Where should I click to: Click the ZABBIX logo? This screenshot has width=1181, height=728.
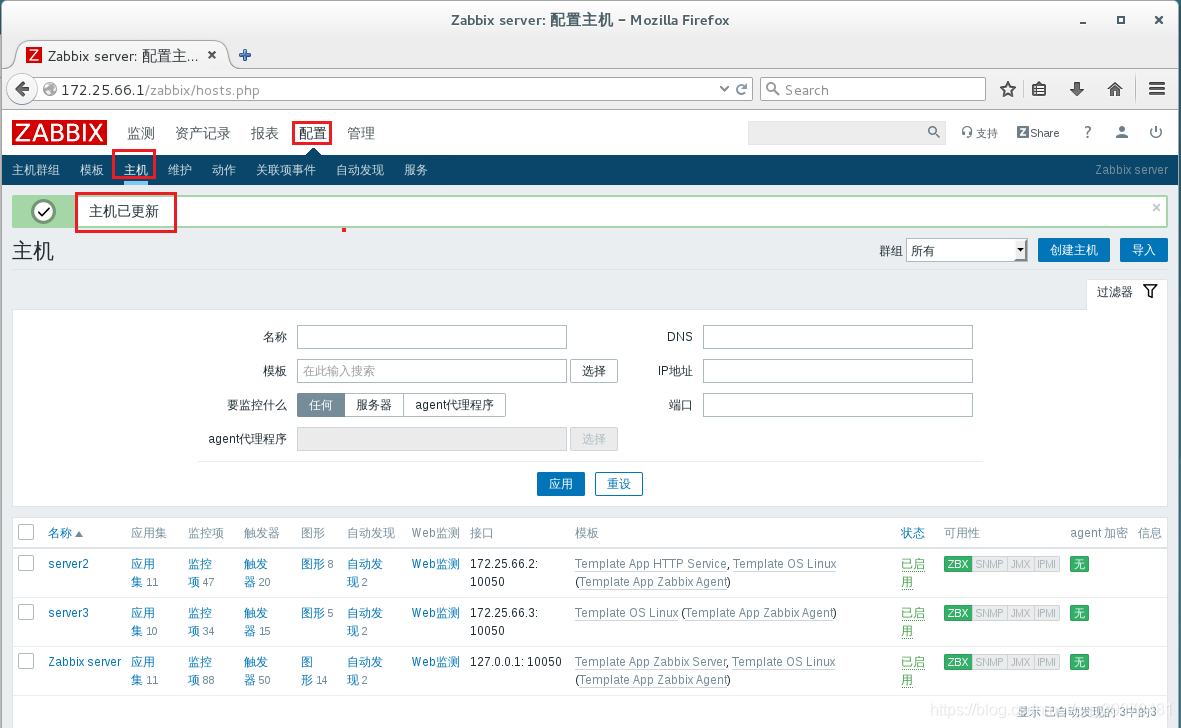pyautogui.click(x=60, y=133)
